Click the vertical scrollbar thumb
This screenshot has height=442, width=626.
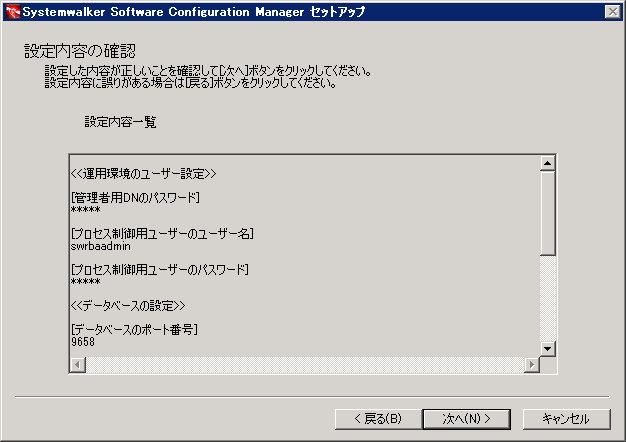point(547,214)
